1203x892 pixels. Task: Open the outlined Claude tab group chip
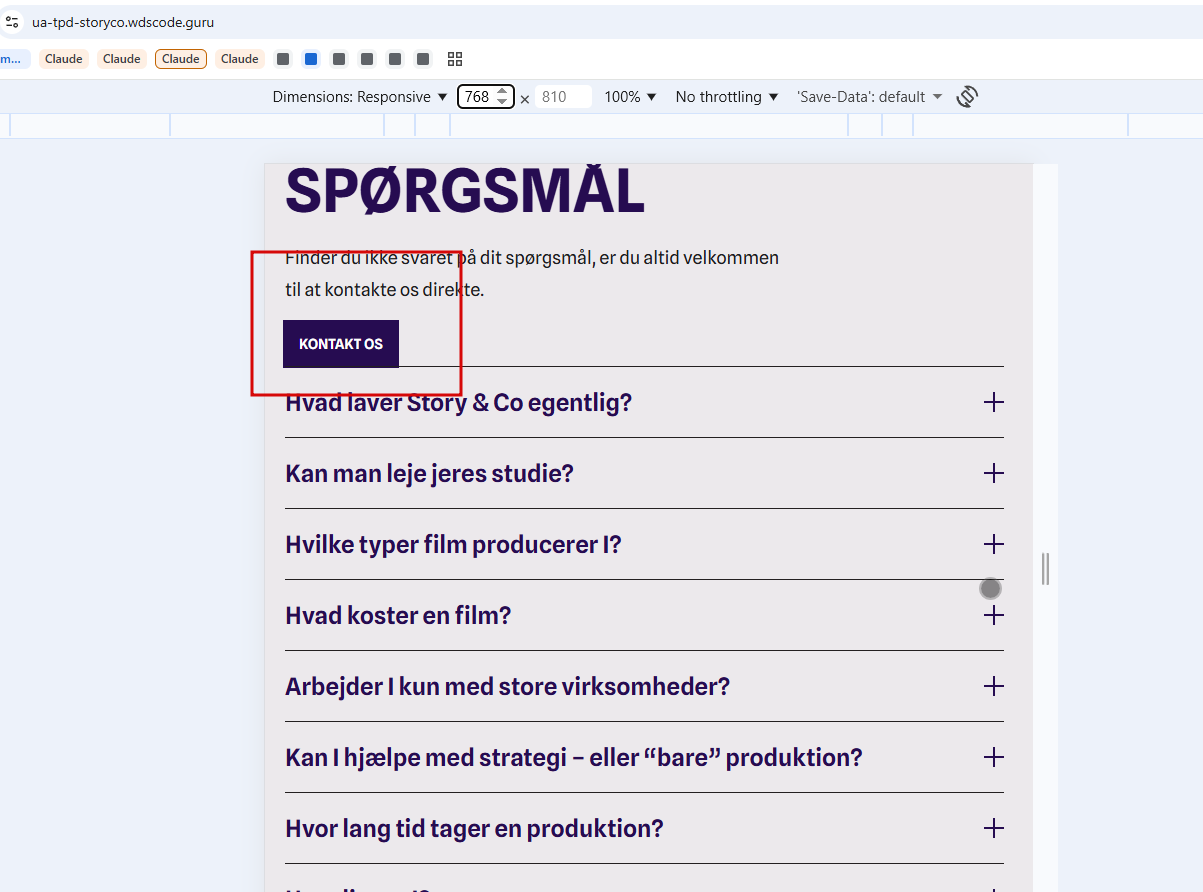(x=181, y=59)
